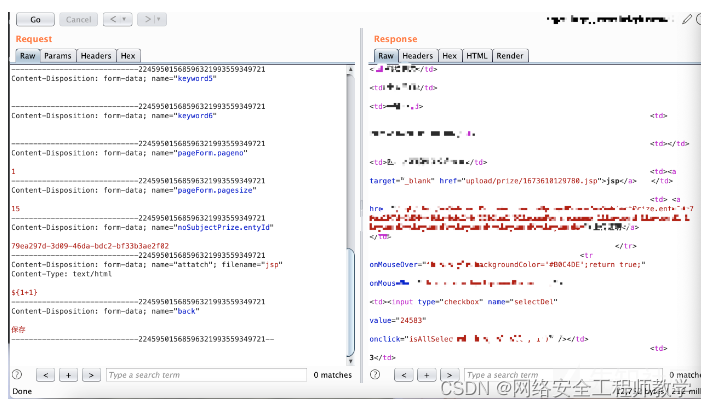The width and height of the screenshot is (706, 407).
Task: Click the request search plus options button
Action: click(x=68, y=375)
